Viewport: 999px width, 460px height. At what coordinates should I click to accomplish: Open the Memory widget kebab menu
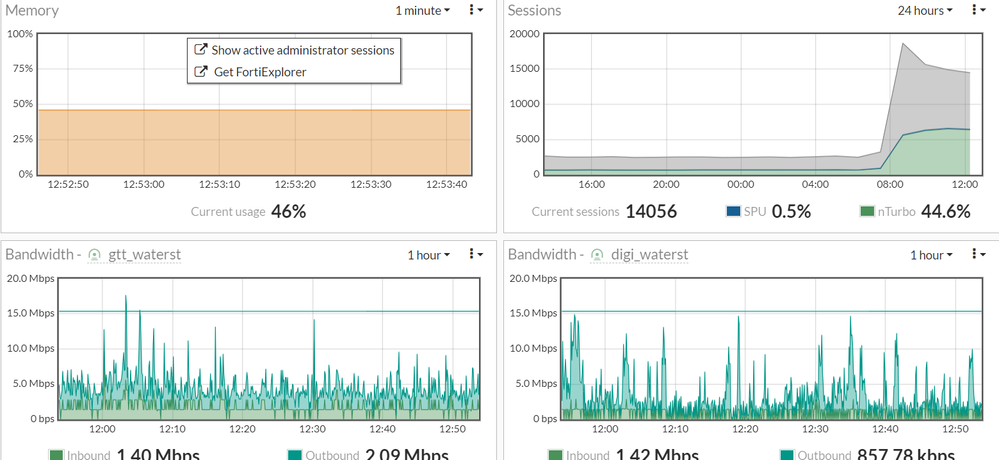pos(475,10)
